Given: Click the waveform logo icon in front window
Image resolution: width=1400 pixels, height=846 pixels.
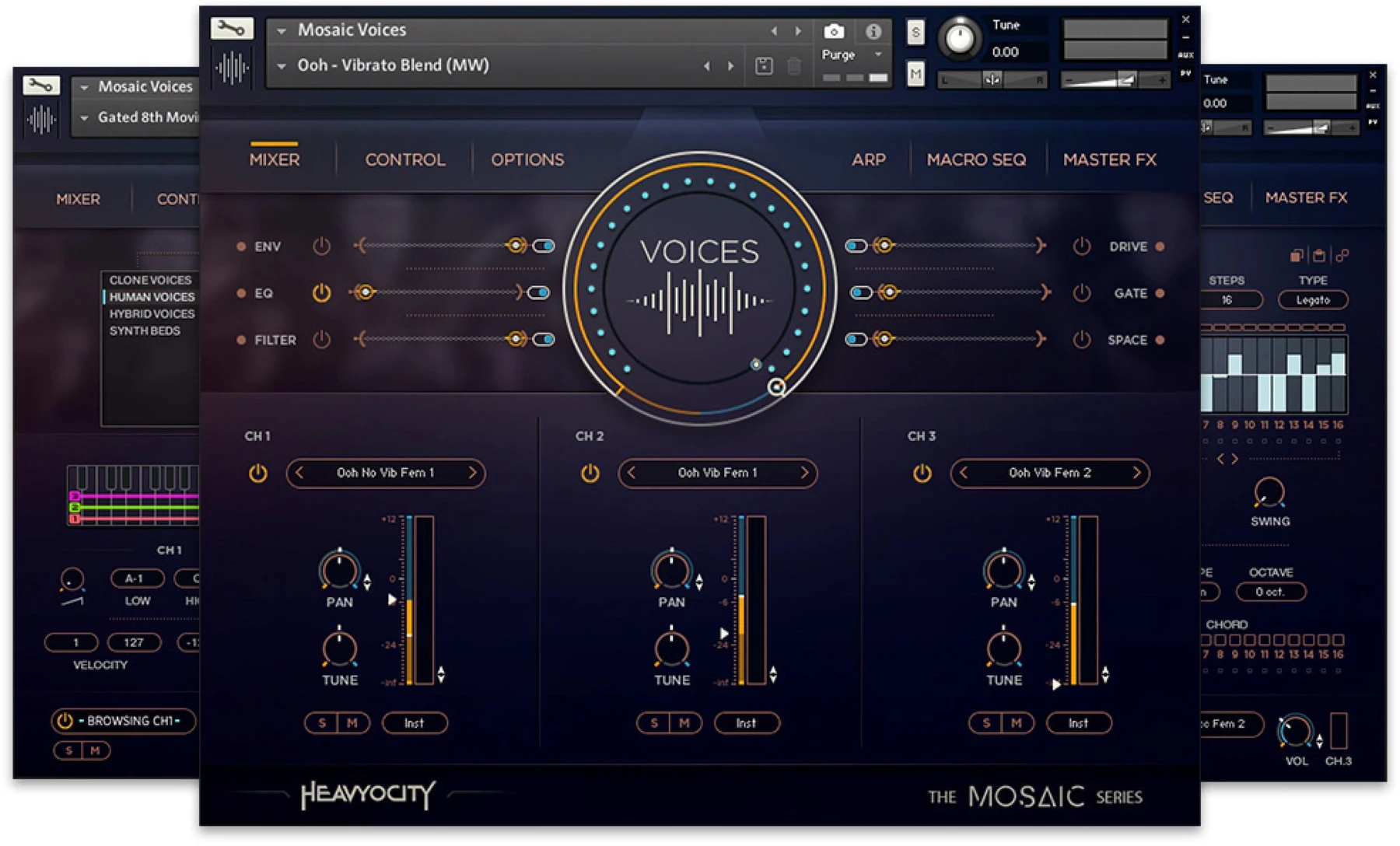Looking at the screenshot, I should (x=232, y=68).
